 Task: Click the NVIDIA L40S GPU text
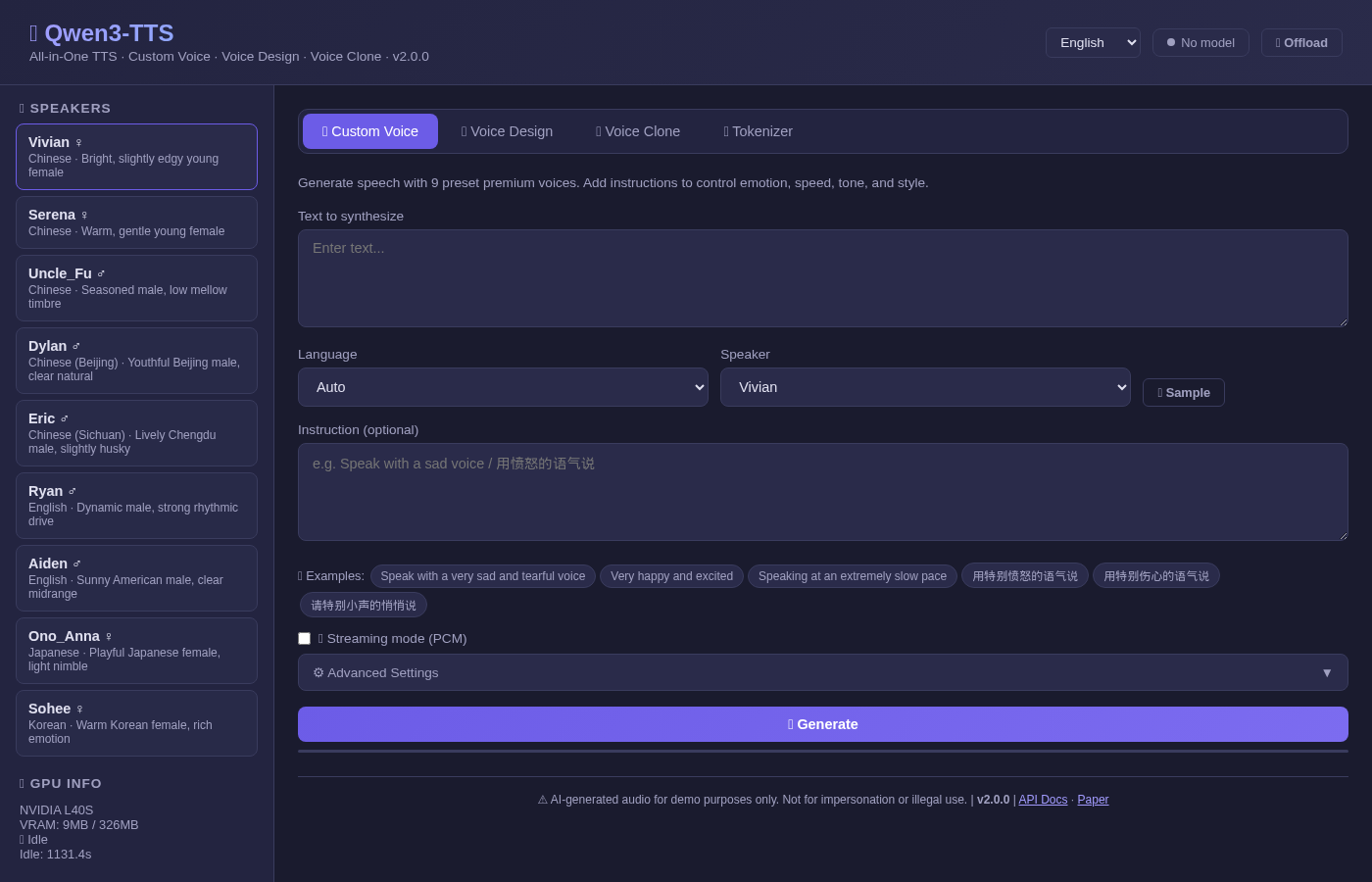coord(57,810)
